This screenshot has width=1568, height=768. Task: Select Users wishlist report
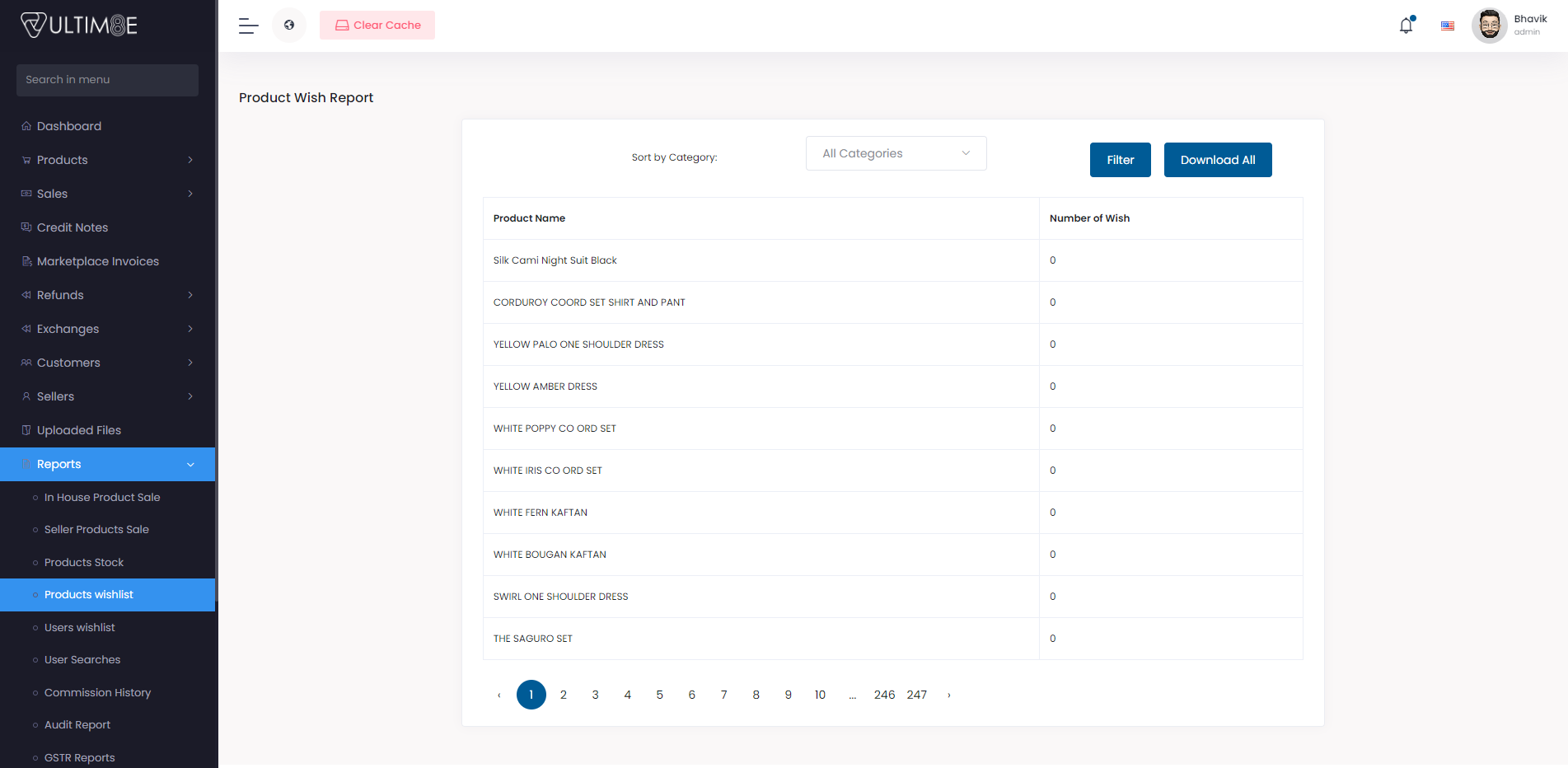click(80, 627)
